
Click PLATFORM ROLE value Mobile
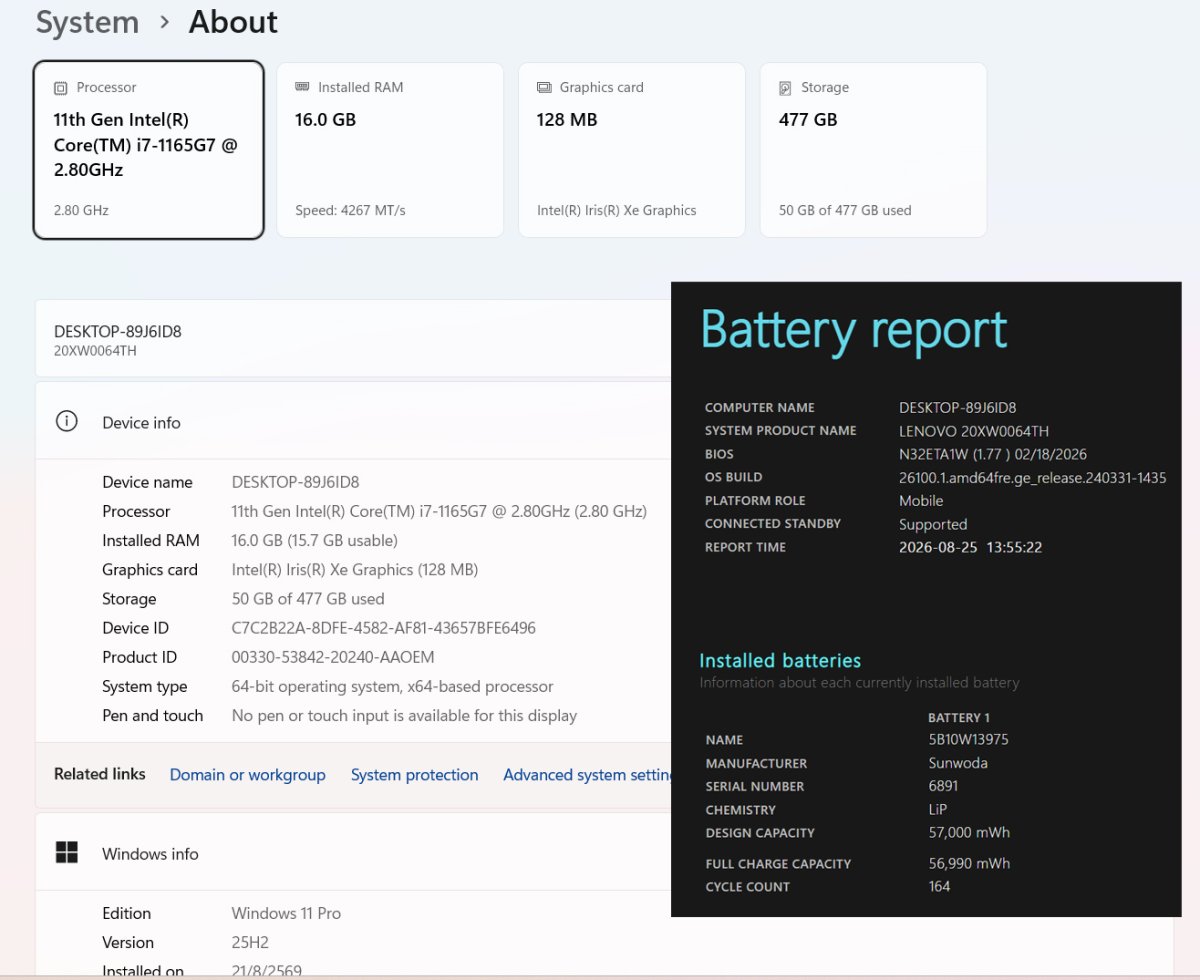pyautogui.click(x=921, y=500)
